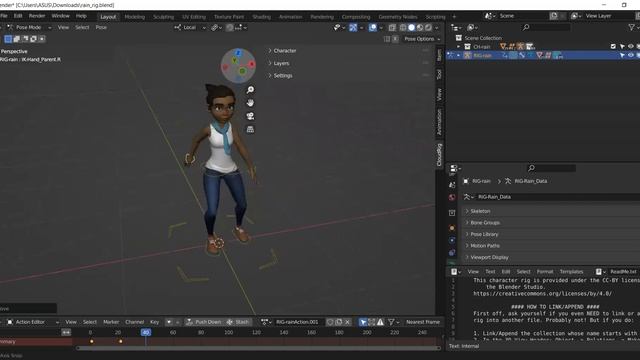The image size is (640, 360).
Task: Open CloudRig sidebar tab
Action: [439, 155]
